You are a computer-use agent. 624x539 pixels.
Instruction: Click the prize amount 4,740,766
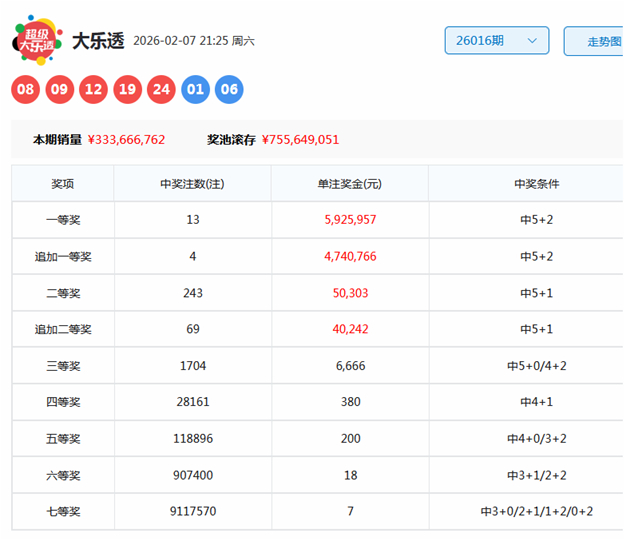(x=350, y=256)
